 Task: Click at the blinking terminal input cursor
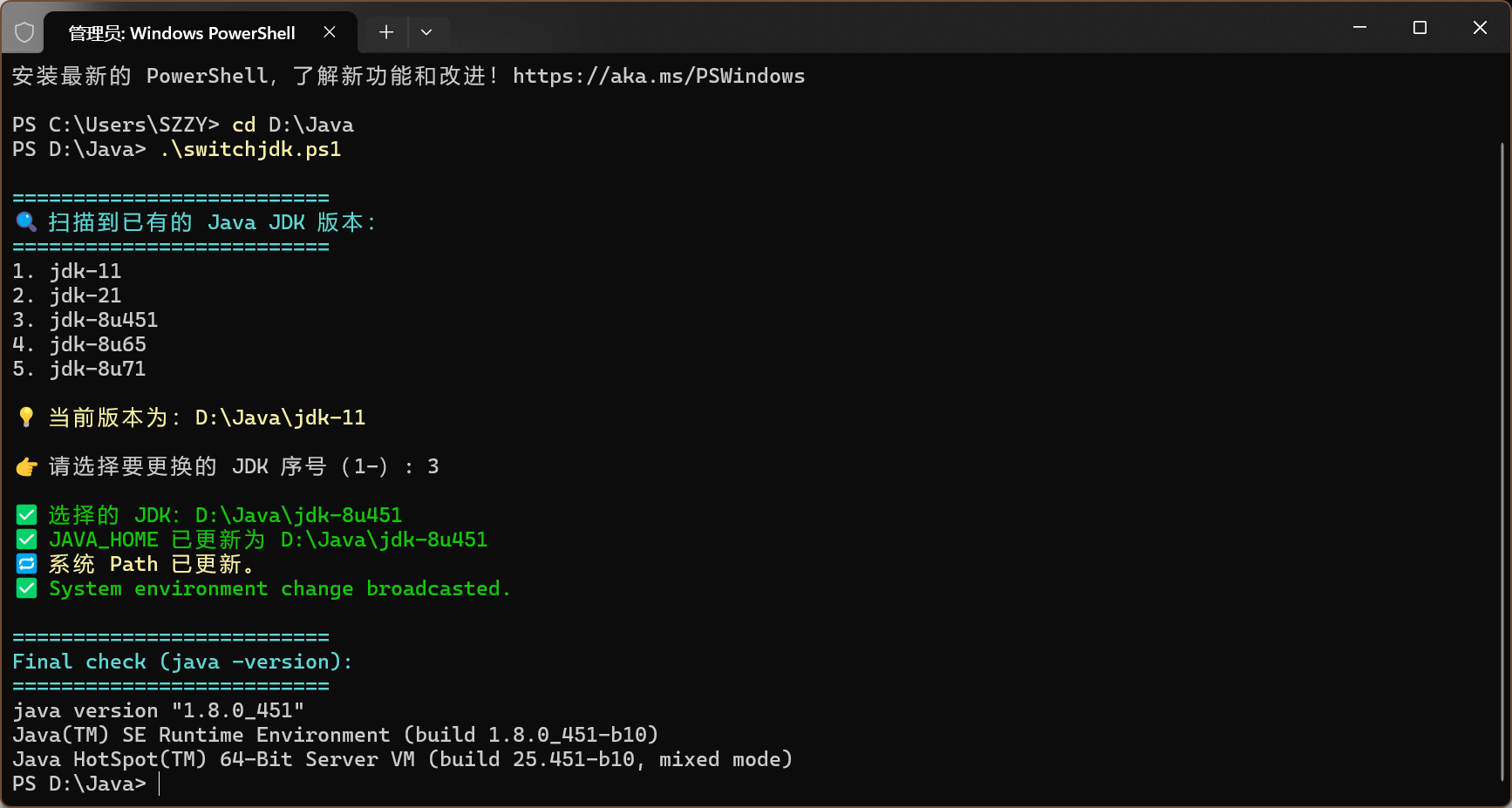(160, 784)
